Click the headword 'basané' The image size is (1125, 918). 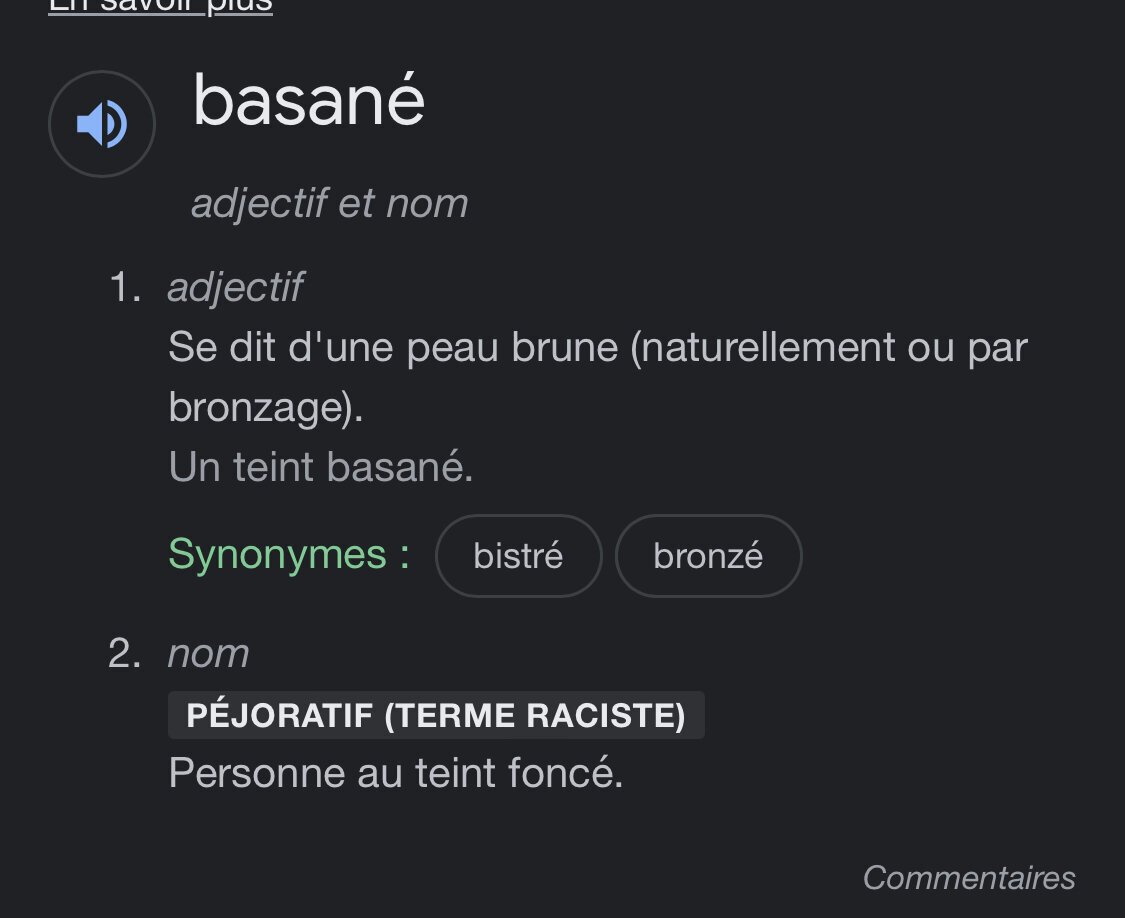pos(309,100)
